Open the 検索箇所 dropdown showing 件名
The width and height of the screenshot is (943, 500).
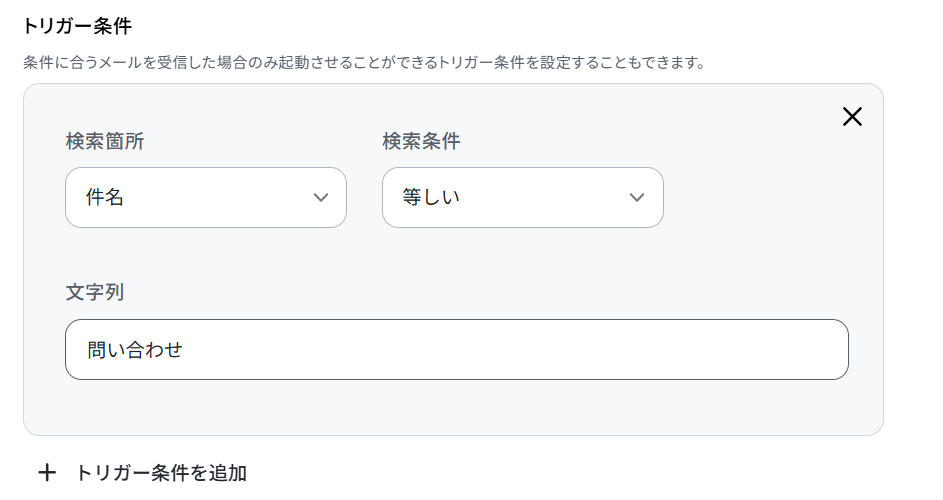click(206, 197)
